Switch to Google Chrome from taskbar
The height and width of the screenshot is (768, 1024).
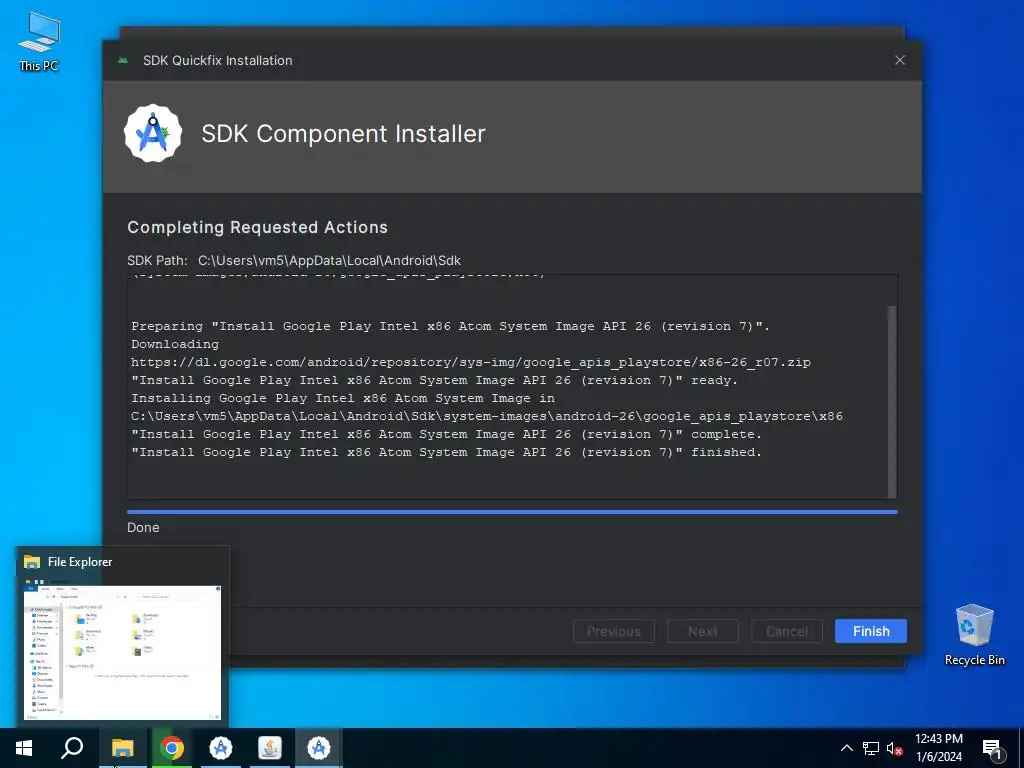tap(172, 748)
